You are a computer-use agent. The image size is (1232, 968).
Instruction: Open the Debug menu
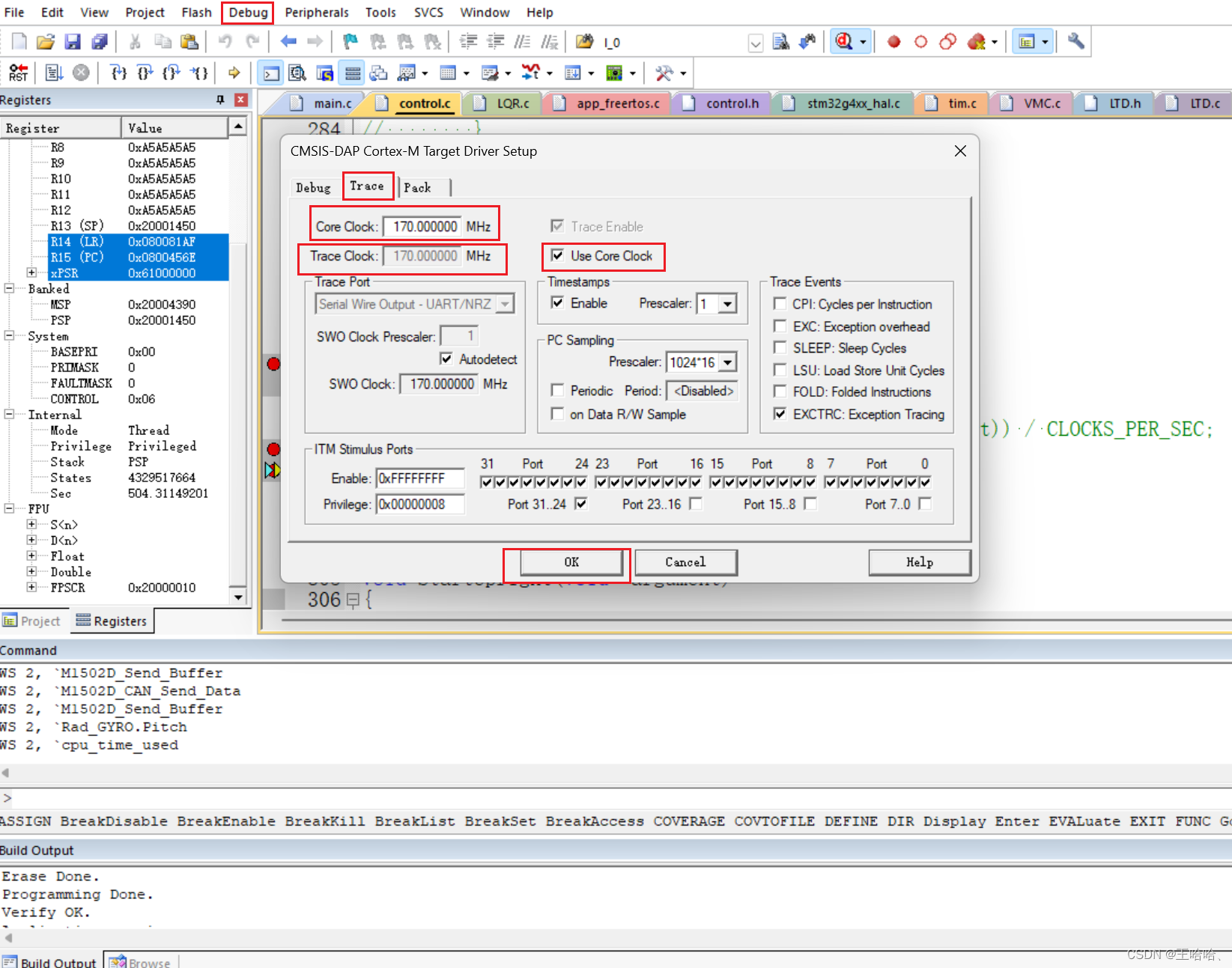point(248,12)
